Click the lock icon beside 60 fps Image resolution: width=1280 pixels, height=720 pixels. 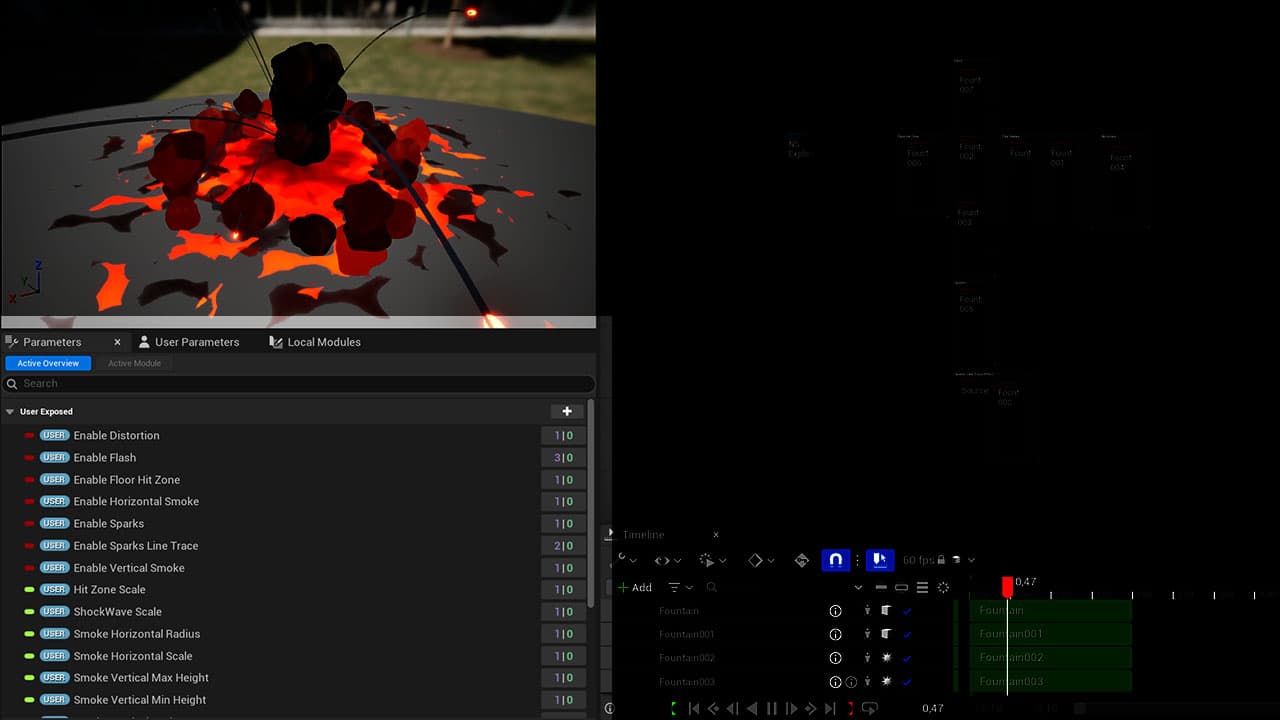pyautogui.click(x=941, y=560)
